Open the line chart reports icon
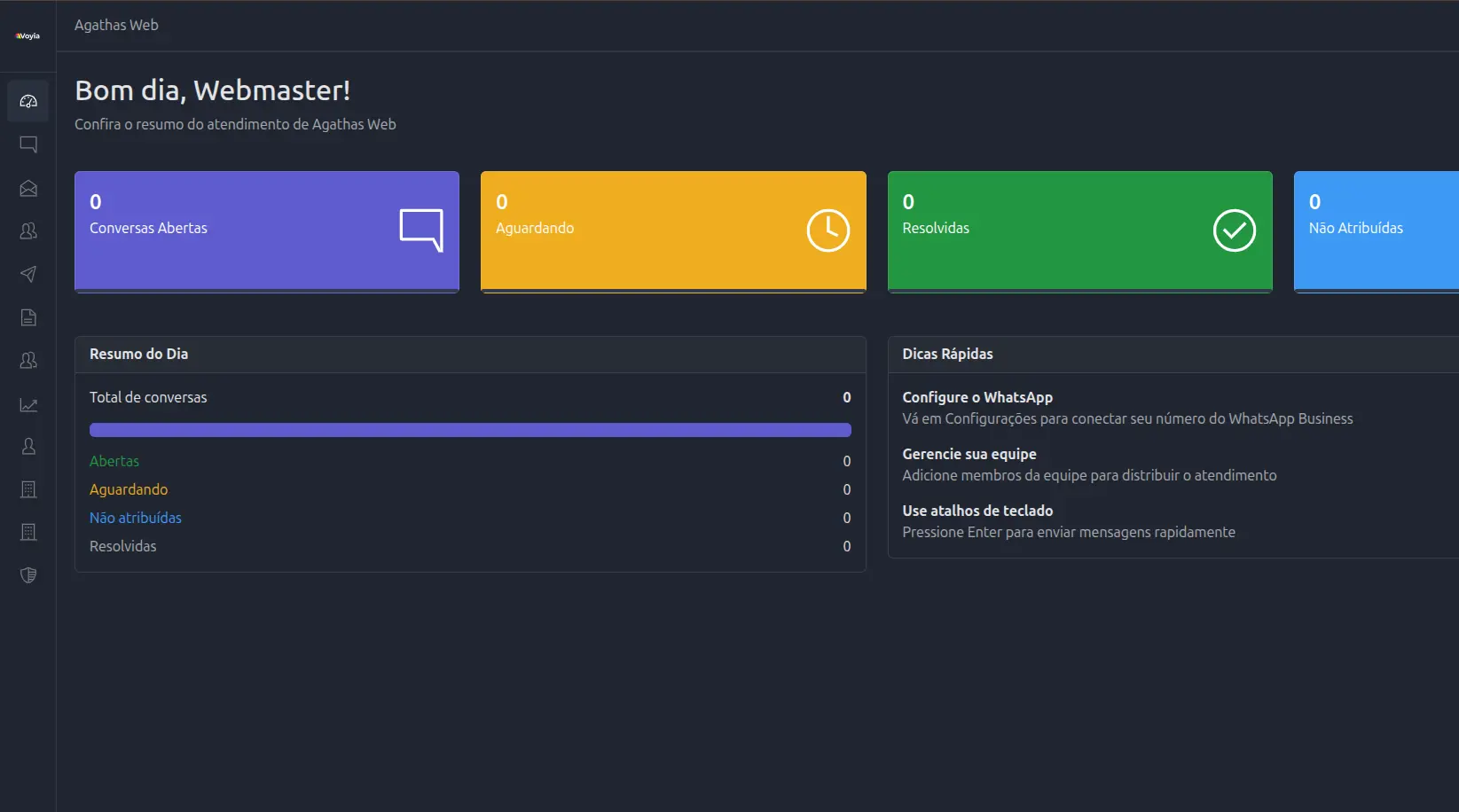 [28, 404]
